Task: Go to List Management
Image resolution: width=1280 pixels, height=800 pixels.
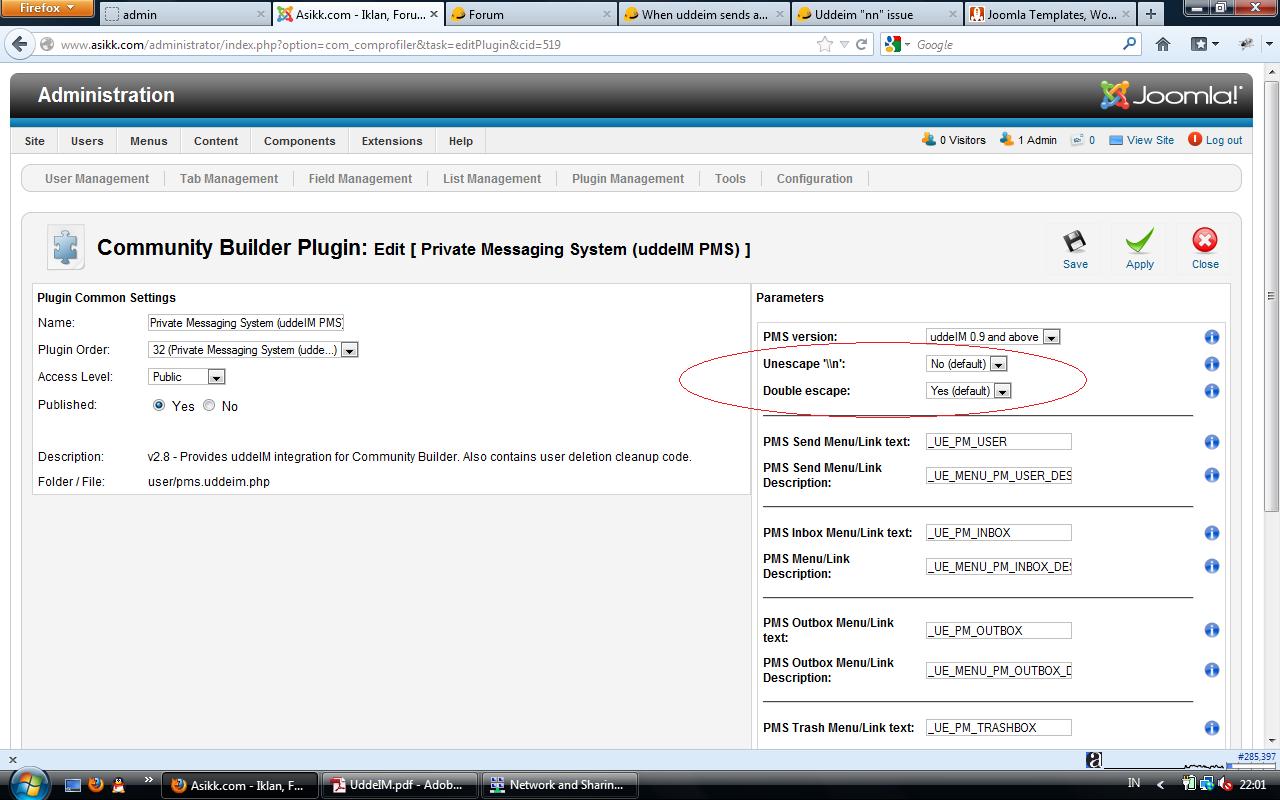Action: tap(492, 179)
